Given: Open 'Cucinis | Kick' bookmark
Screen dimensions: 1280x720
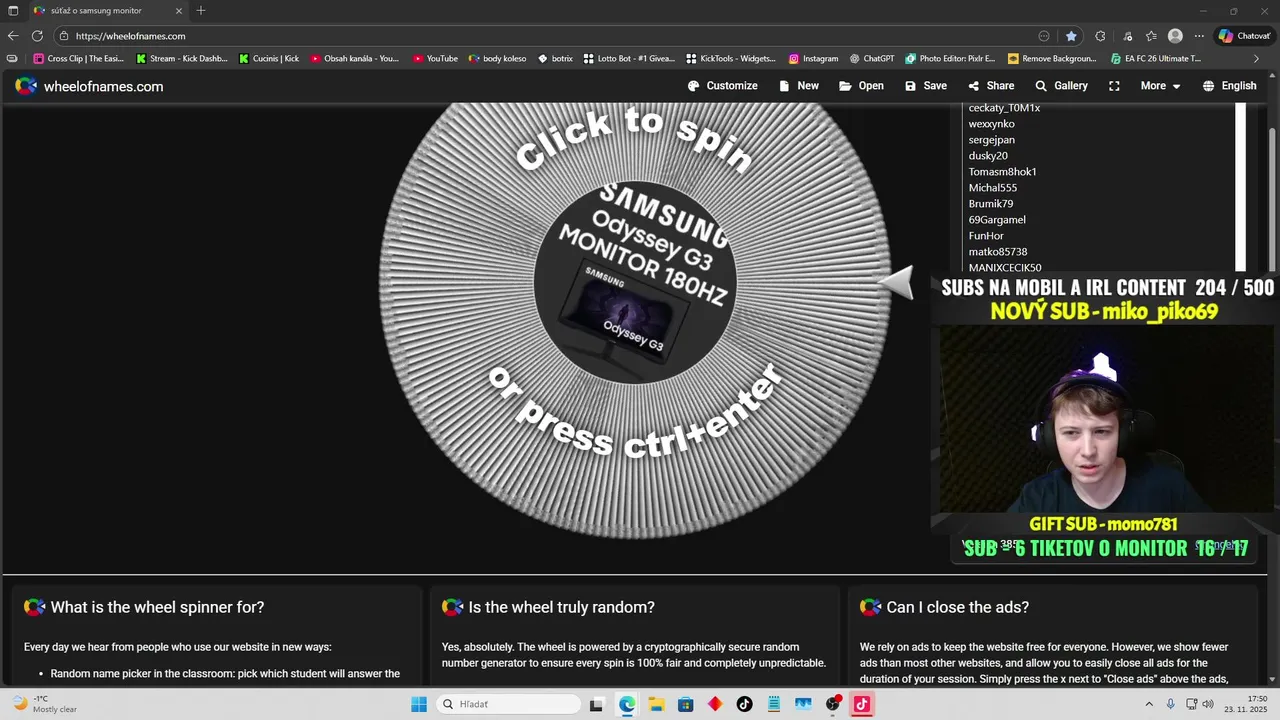Looking at the screenshot, I should tap(269, 59).
